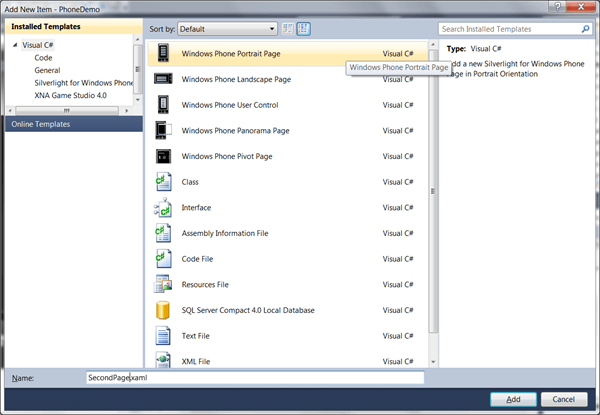600x415 pixels.
Task: Click the Cancel button
Action: coord(564,399)
